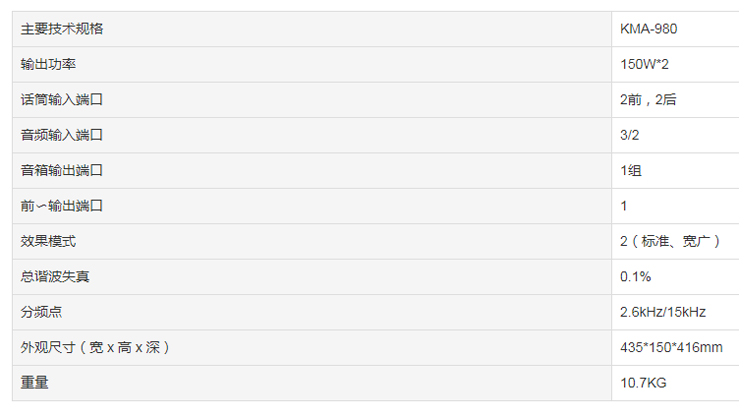The image size is (750, 417).
Task: Click the 音箱输出端口 row label
Action: click(62, 170)
